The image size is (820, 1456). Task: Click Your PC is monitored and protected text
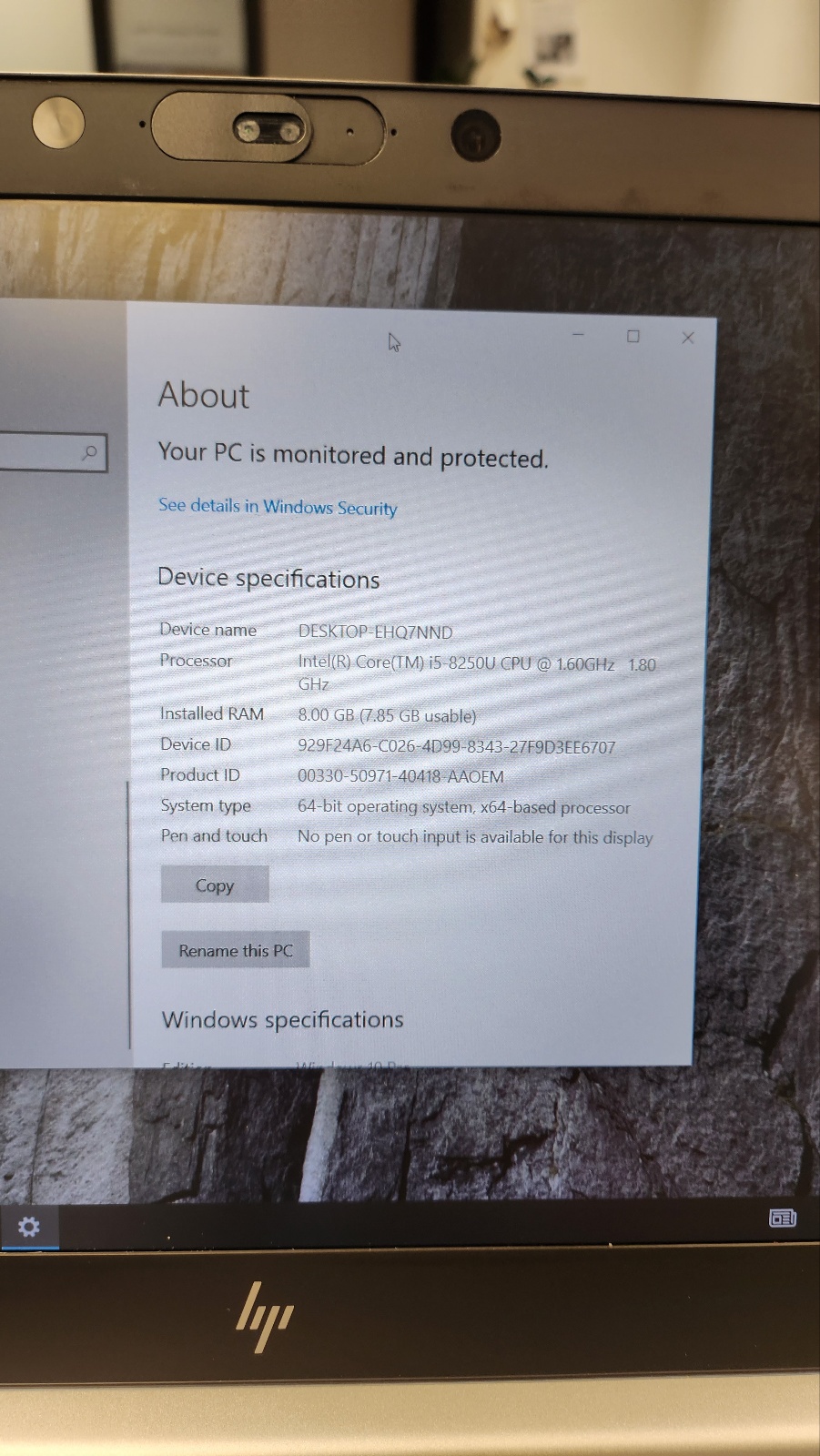(x=353, y=454)
